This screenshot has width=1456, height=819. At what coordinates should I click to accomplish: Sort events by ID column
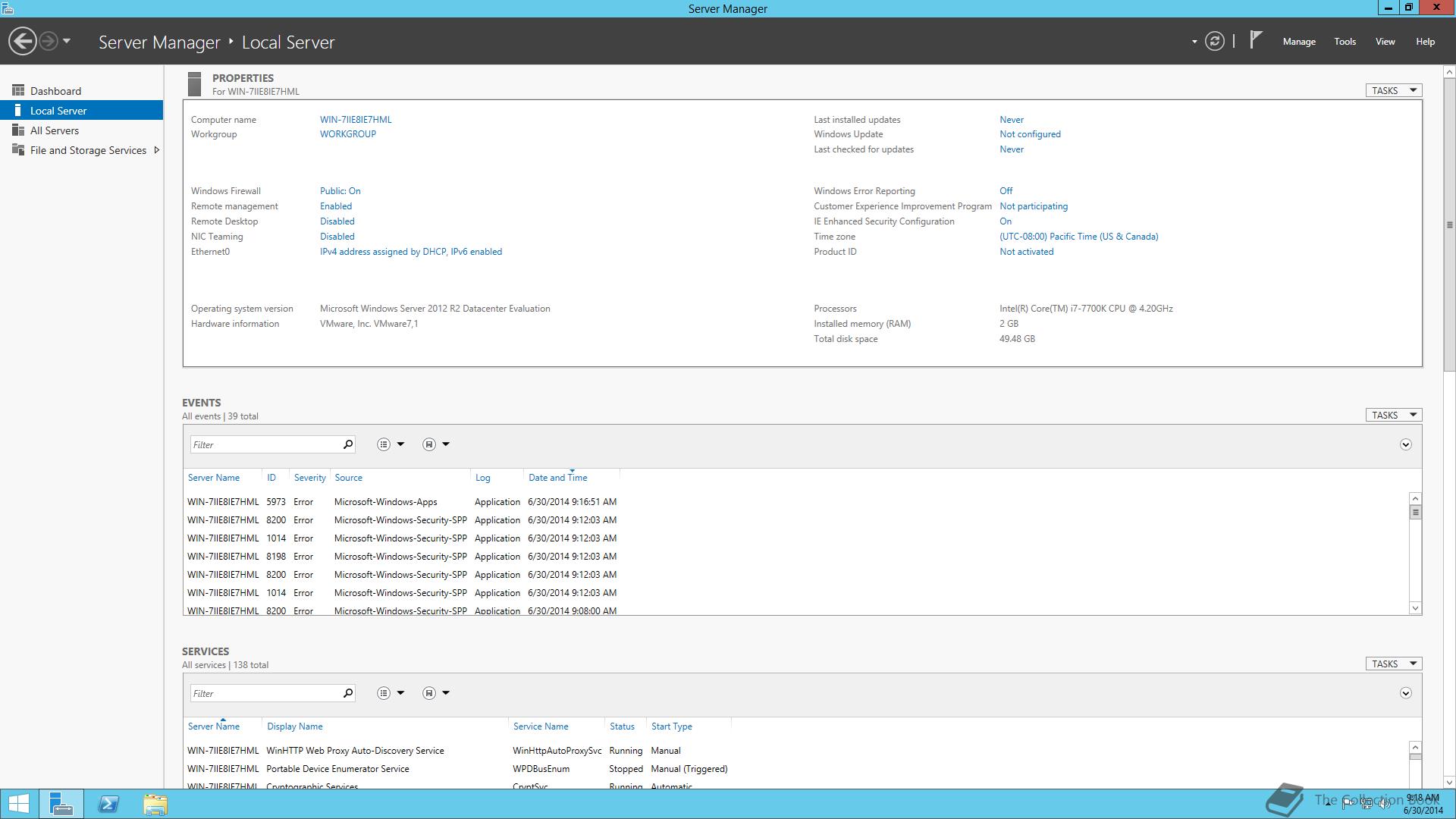[271, 478]
